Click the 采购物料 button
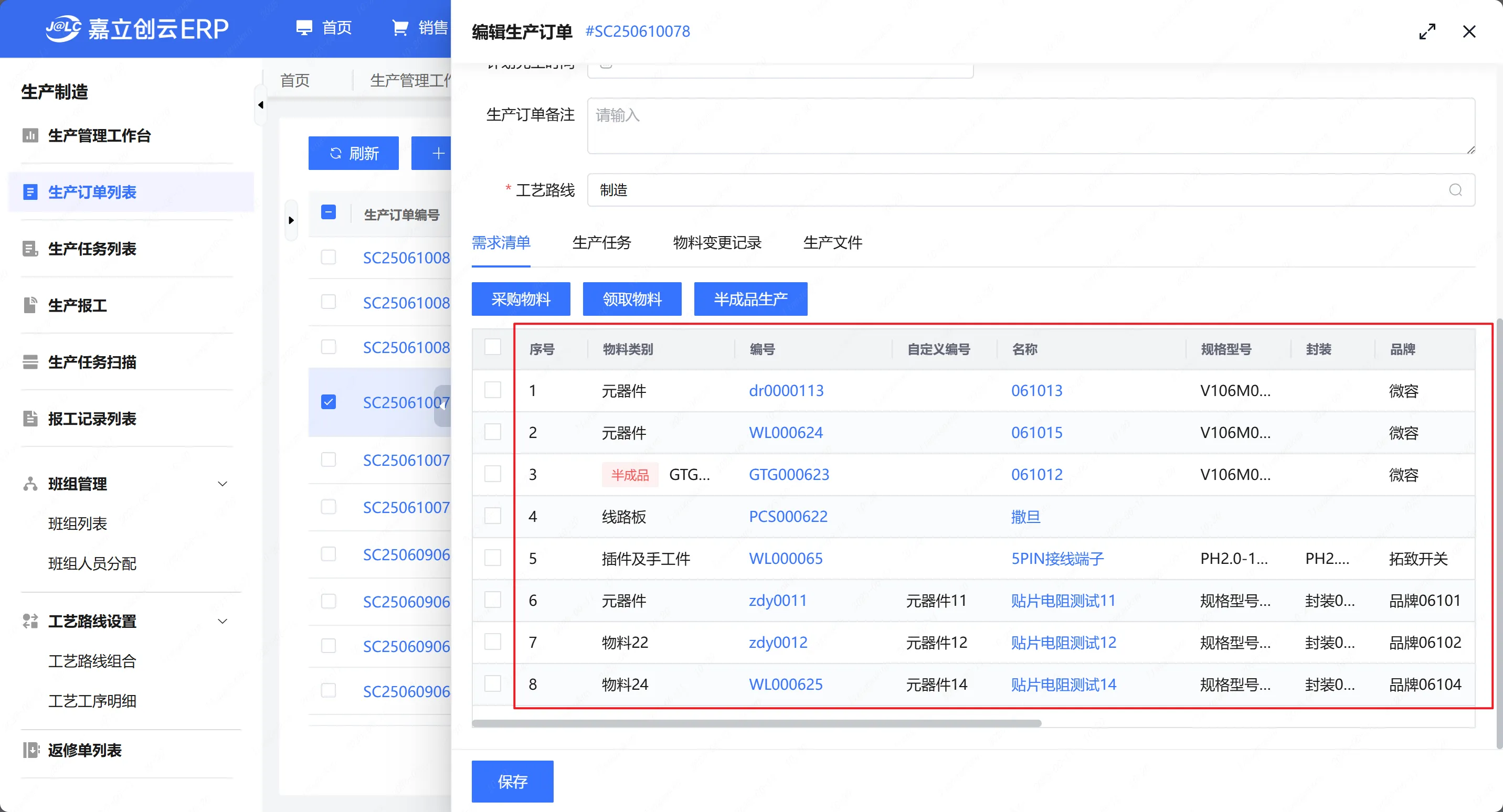This screenshot has height=812, width=1503. pyautogui.click(x=521, y=299)
